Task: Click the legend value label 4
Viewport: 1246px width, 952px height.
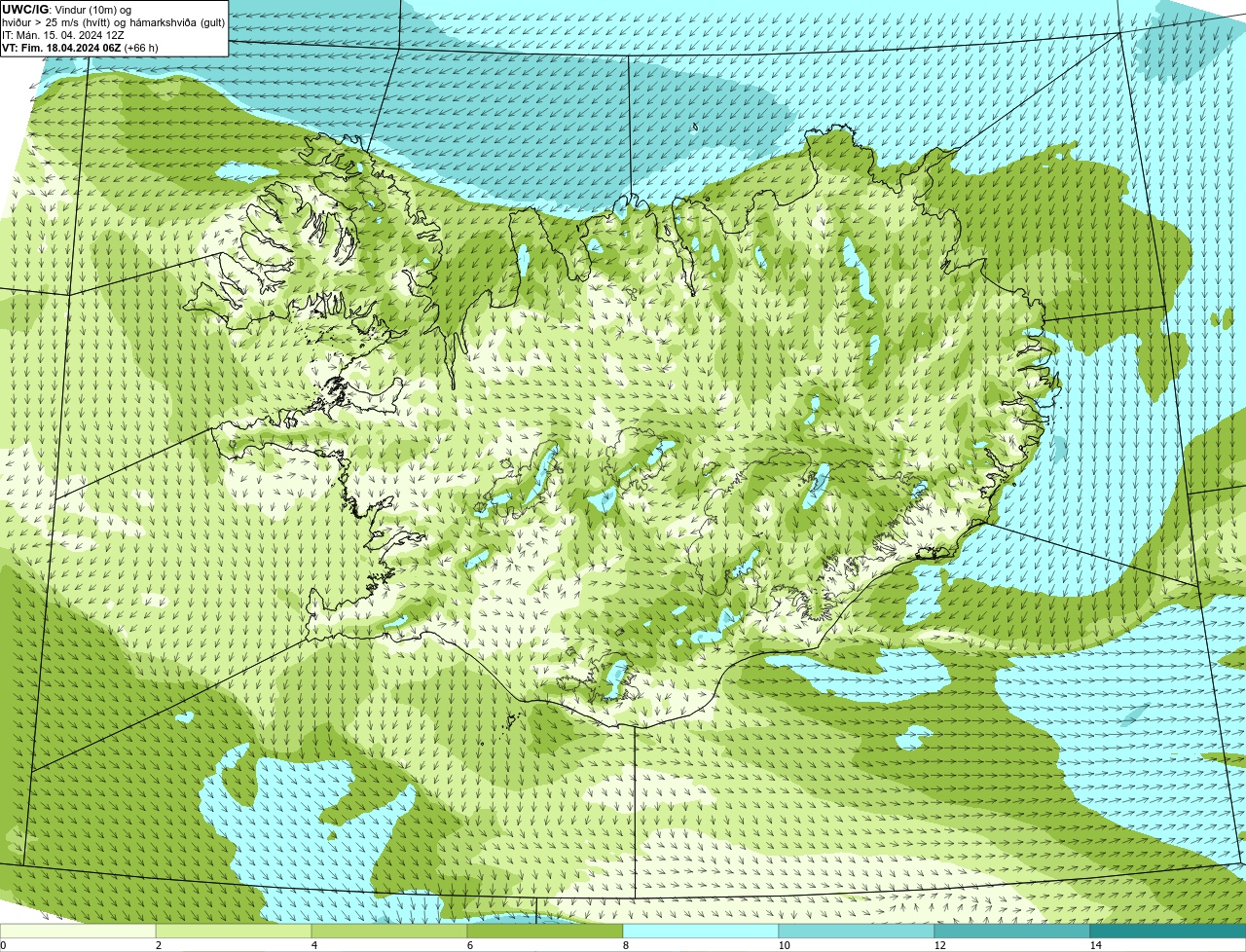Action: coord(313,945)
